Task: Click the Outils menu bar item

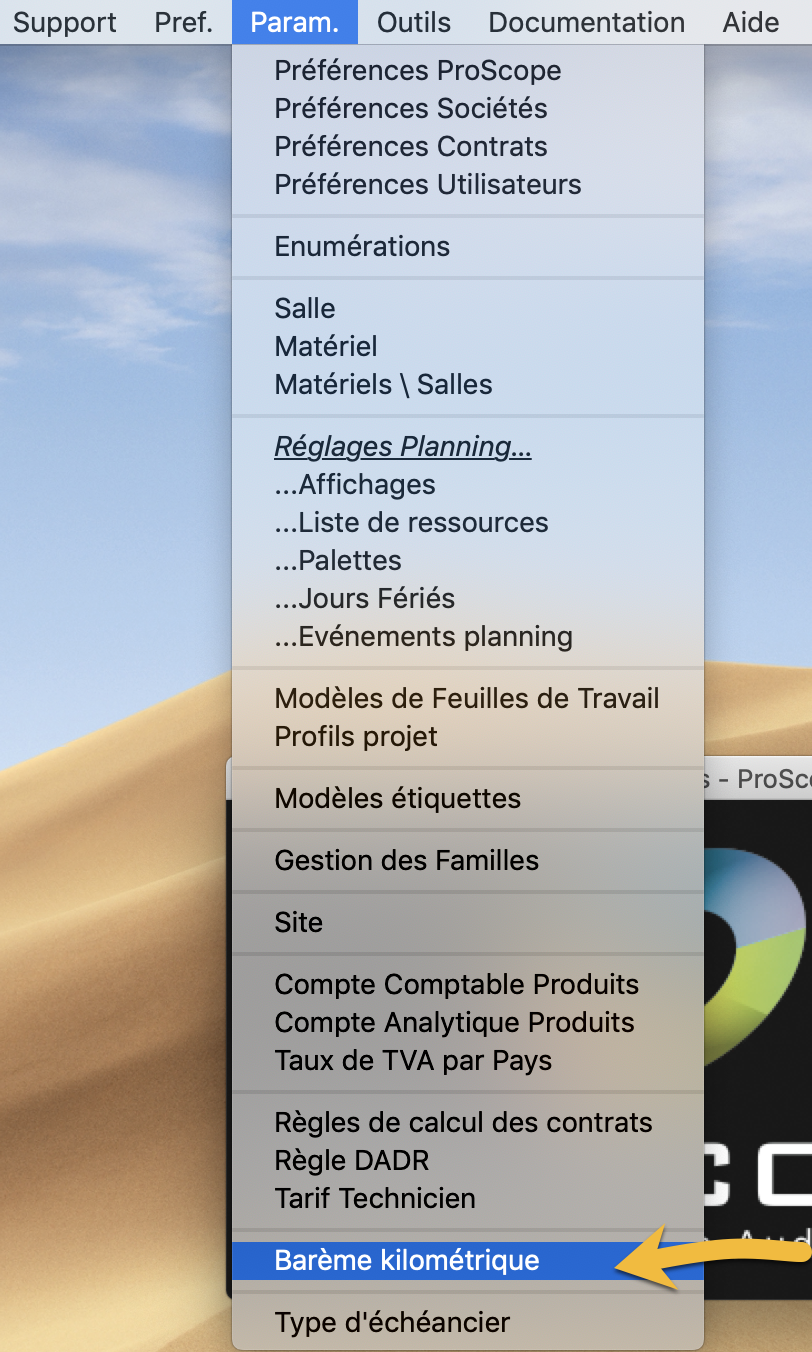Action: pyautogui.click(x=414, y=22)
